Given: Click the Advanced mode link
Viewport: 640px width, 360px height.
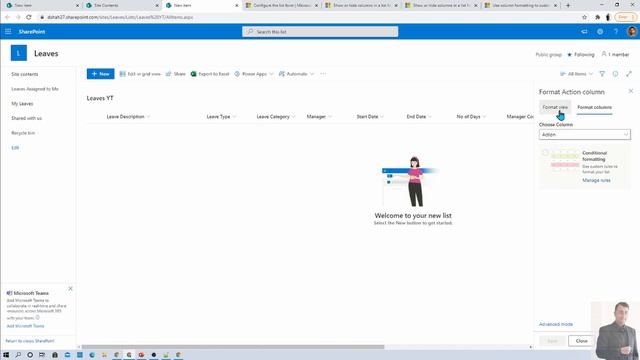Looking at the screenshot, I should click(556, 324).
